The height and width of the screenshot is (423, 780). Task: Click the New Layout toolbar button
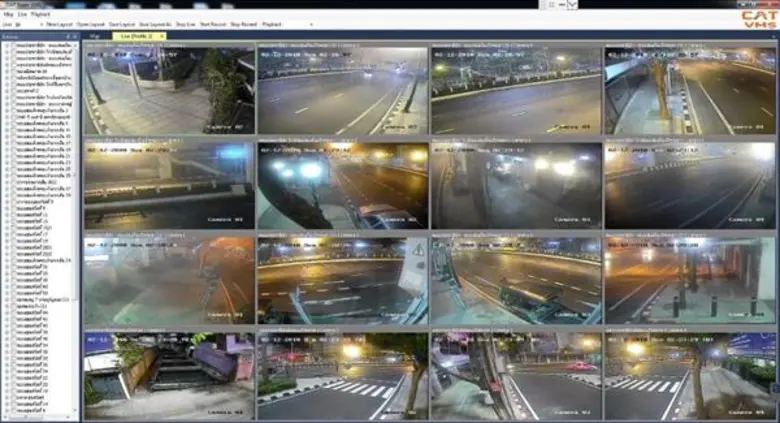(x=61, y=24)
